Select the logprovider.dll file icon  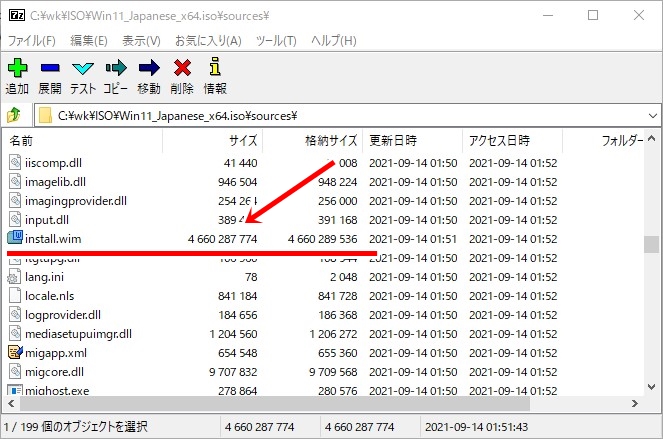tap(15, 314)
